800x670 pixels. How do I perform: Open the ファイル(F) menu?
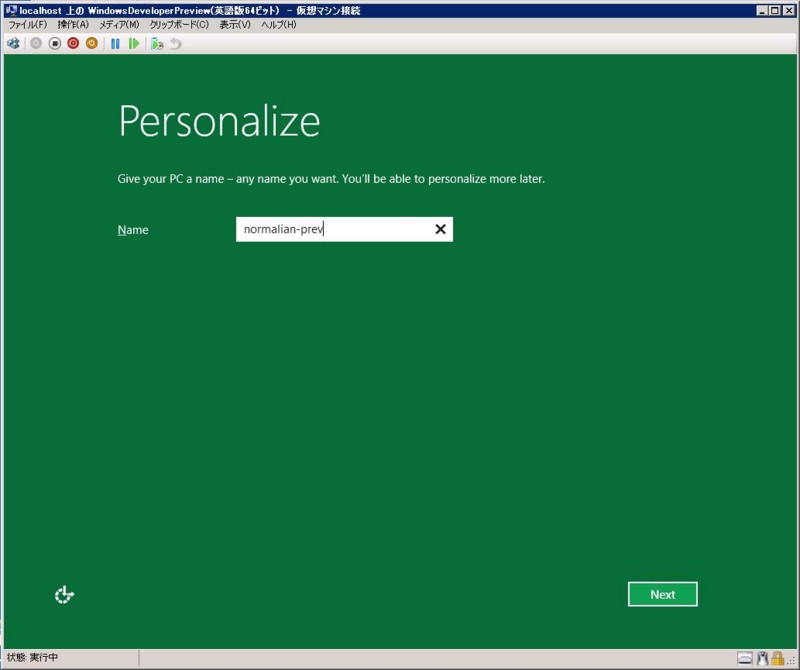coord(28,24)
